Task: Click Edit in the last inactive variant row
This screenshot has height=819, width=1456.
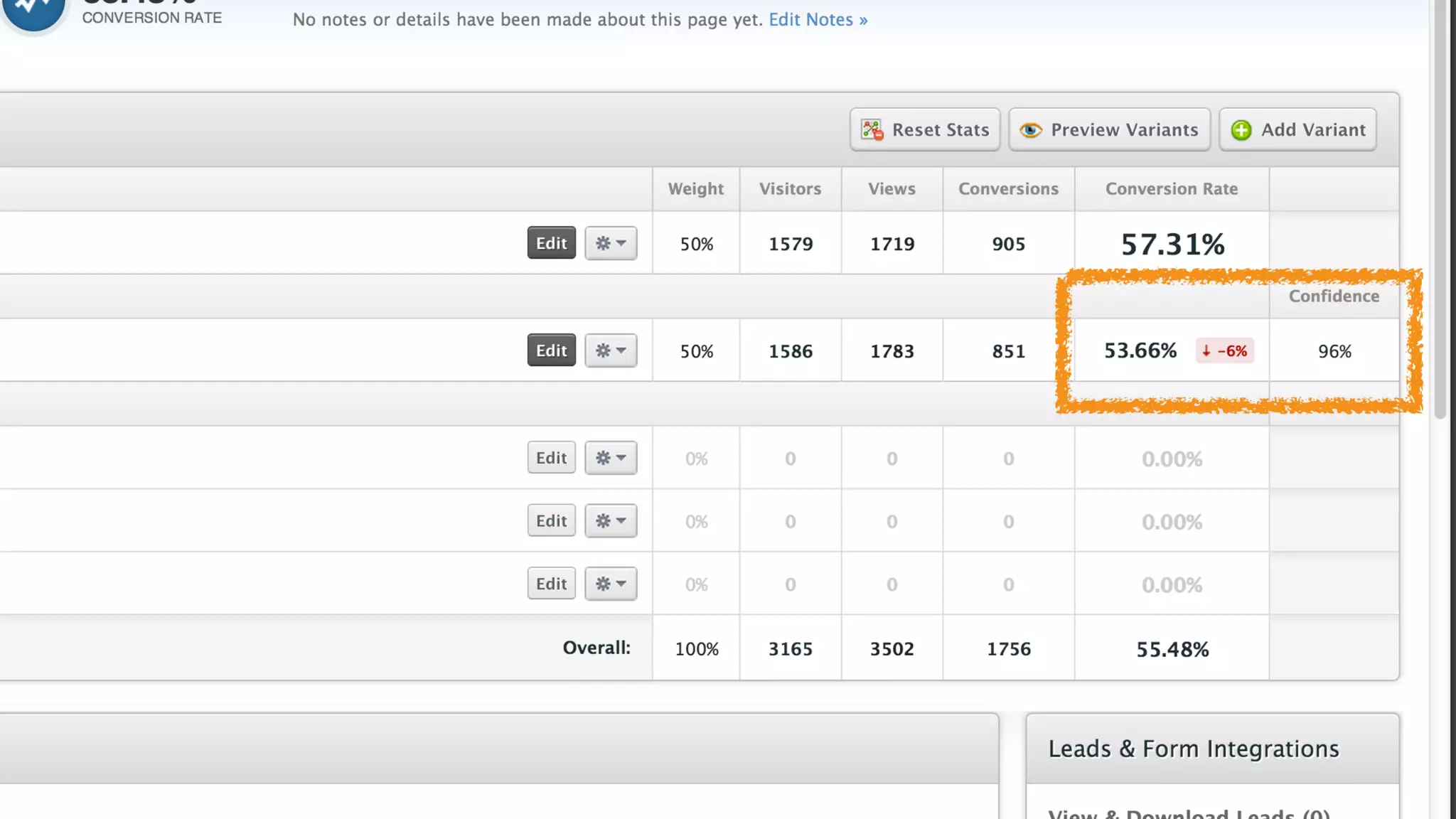Action: click(551, 584)
